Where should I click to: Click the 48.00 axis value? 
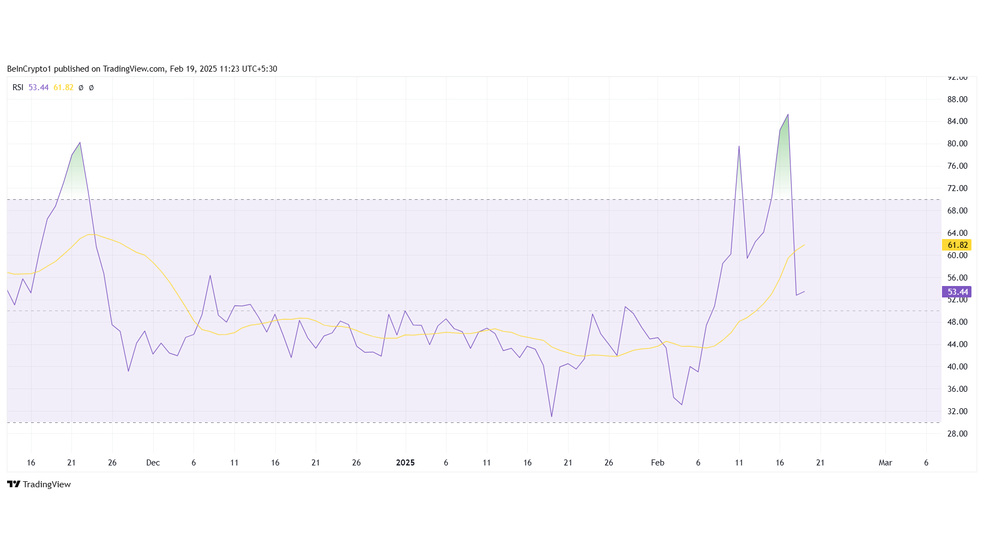[957, 322]
